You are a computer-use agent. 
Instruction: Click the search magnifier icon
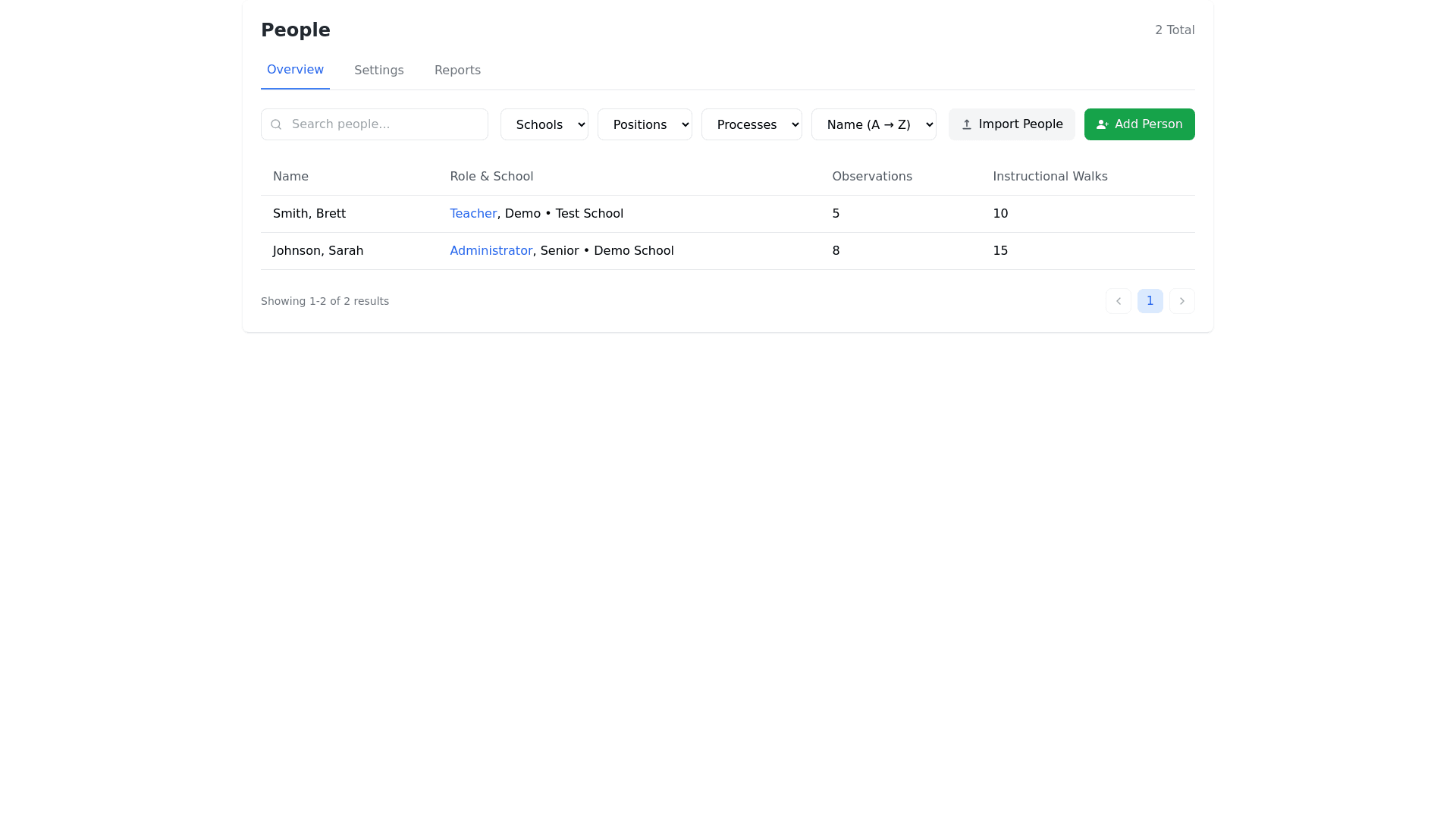(276, 124)
